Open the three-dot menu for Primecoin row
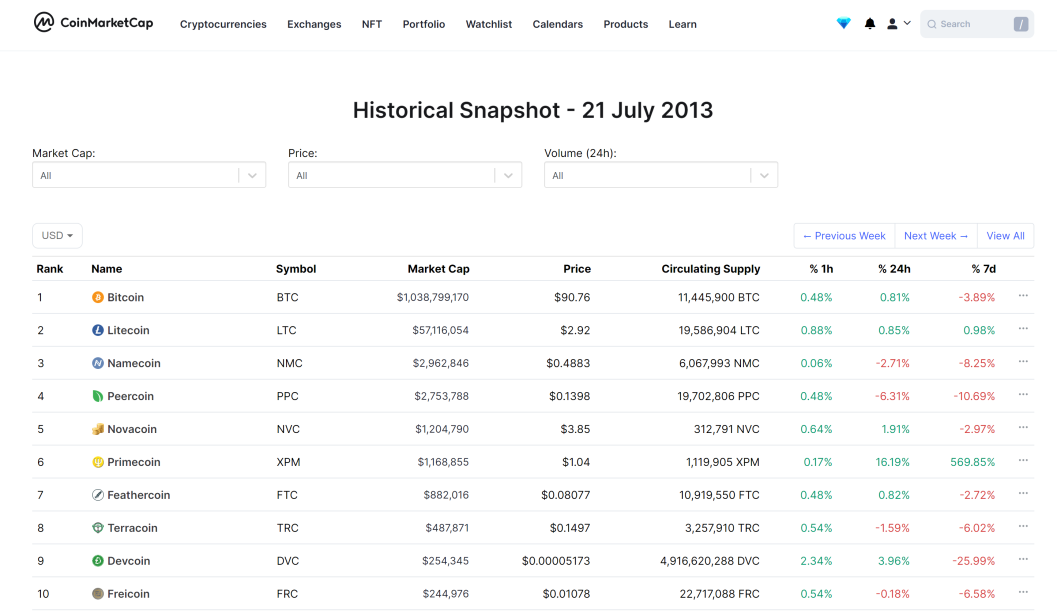 (1023, 460)
